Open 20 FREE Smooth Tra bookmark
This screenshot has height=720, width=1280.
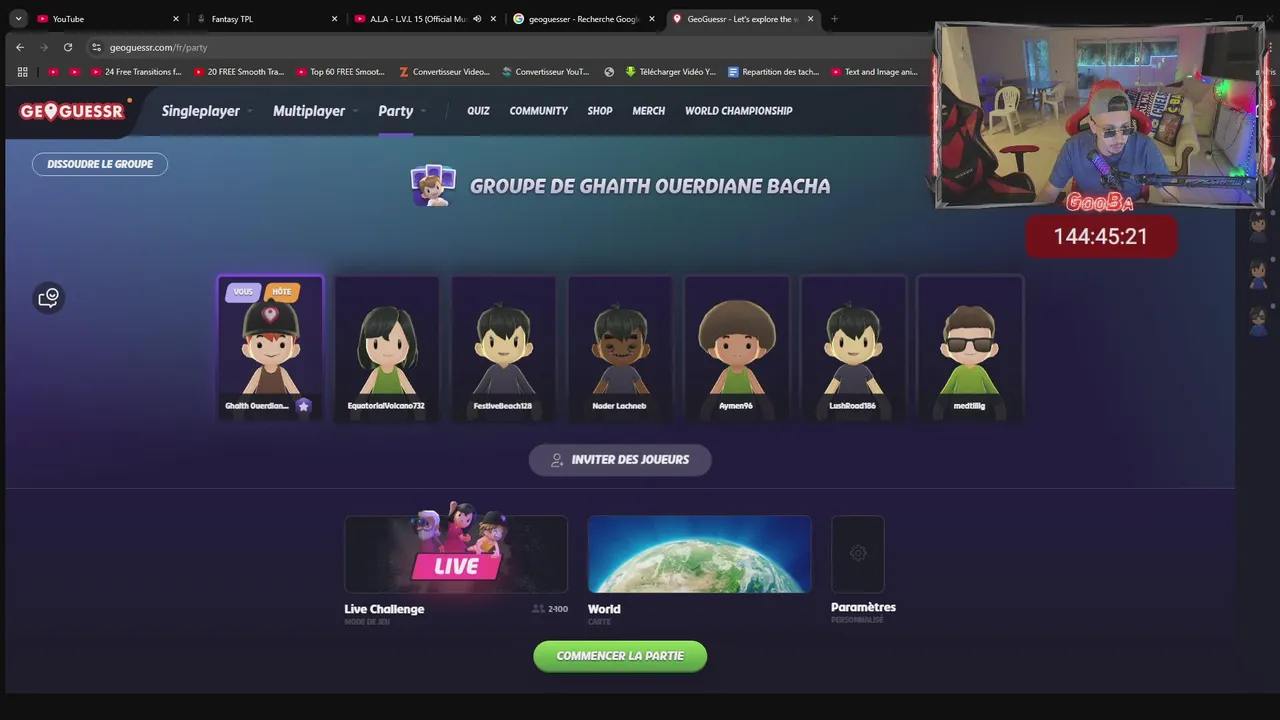point(239,72)
